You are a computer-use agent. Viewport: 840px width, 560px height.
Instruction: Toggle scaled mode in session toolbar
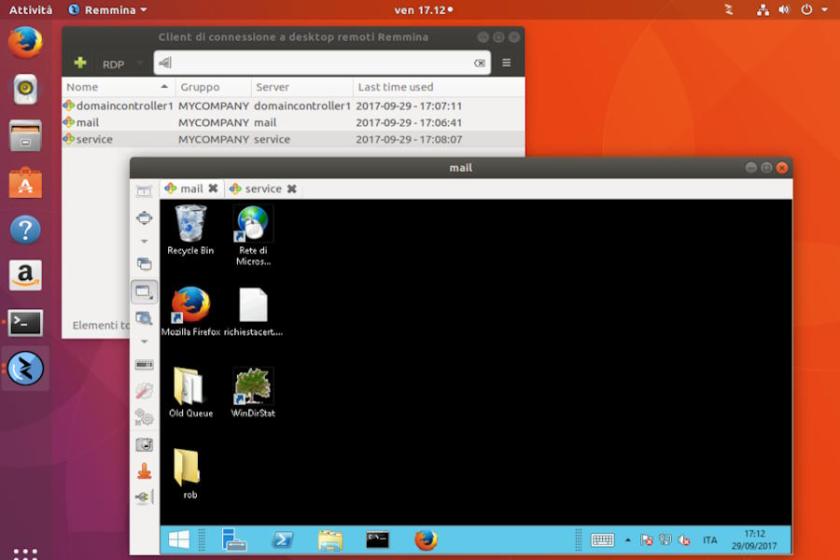pyautogui.click(x=144, y=318)
